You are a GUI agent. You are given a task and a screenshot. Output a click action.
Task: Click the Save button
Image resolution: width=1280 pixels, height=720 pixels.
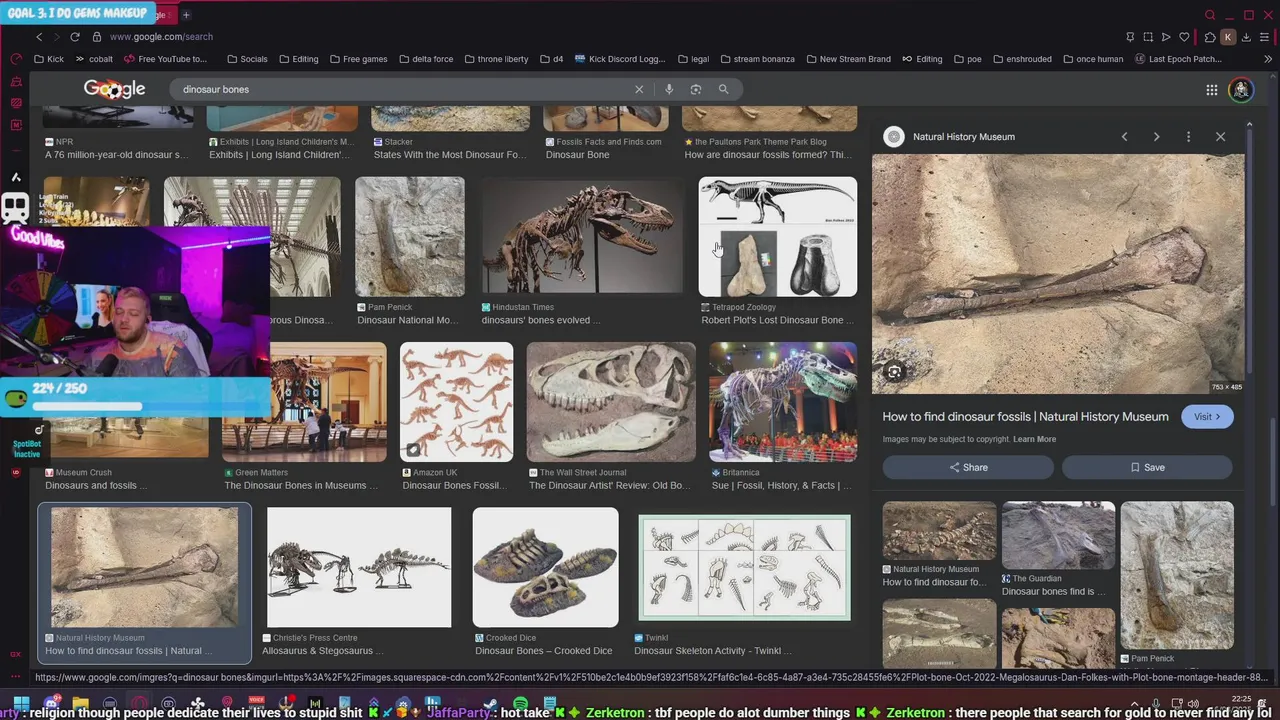click(x=1147, y=467)
